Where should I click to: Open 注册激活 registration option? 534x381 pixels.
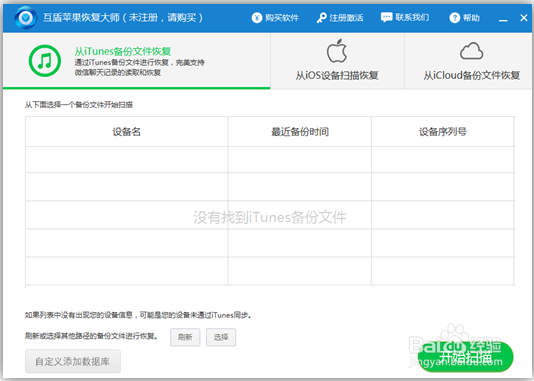click(340, 18)
